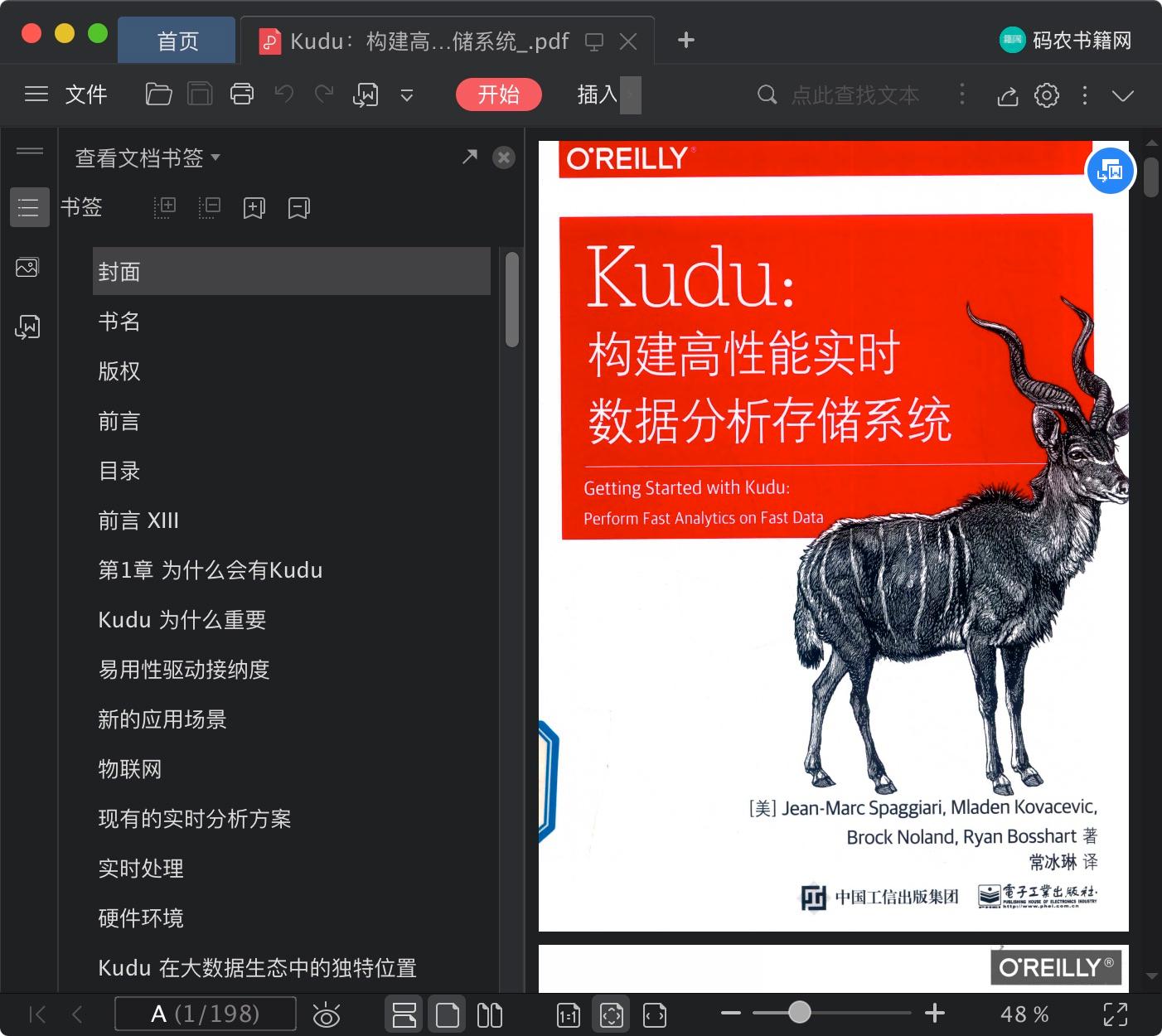Set actual size 1:1 zoom

[x=569, y=1014]
